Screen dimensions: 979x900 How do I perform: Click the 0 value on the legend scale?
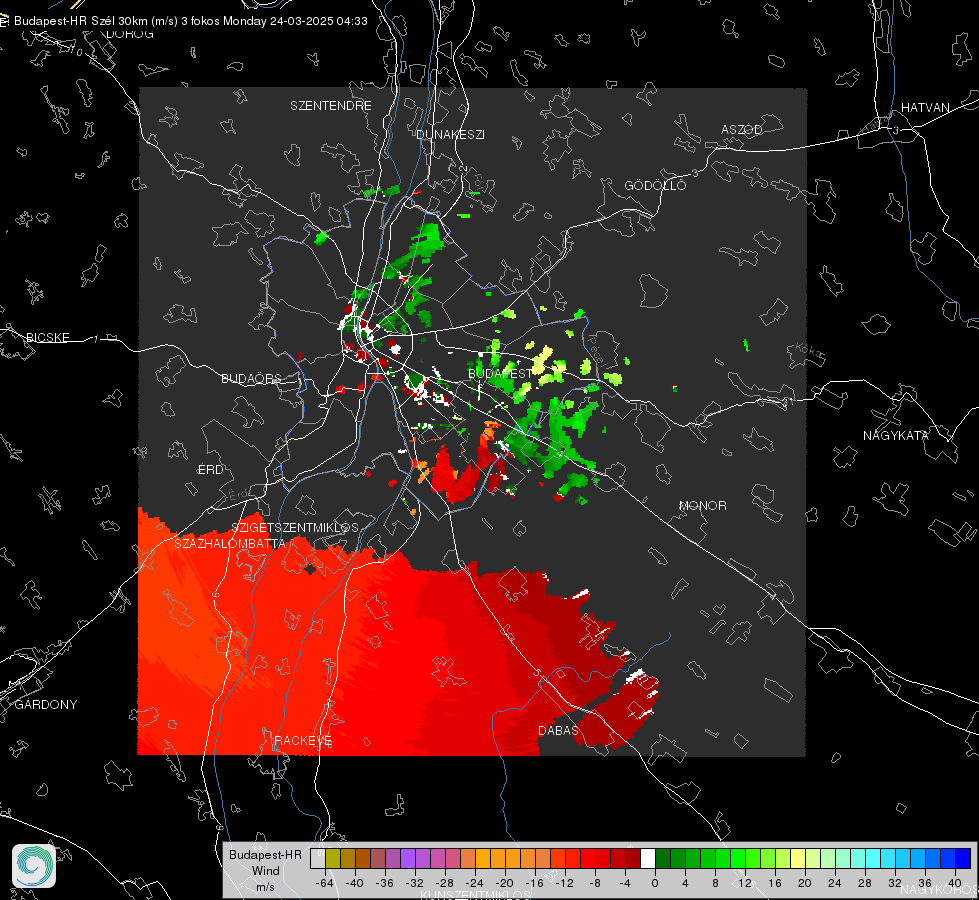(x=654, y=883)
